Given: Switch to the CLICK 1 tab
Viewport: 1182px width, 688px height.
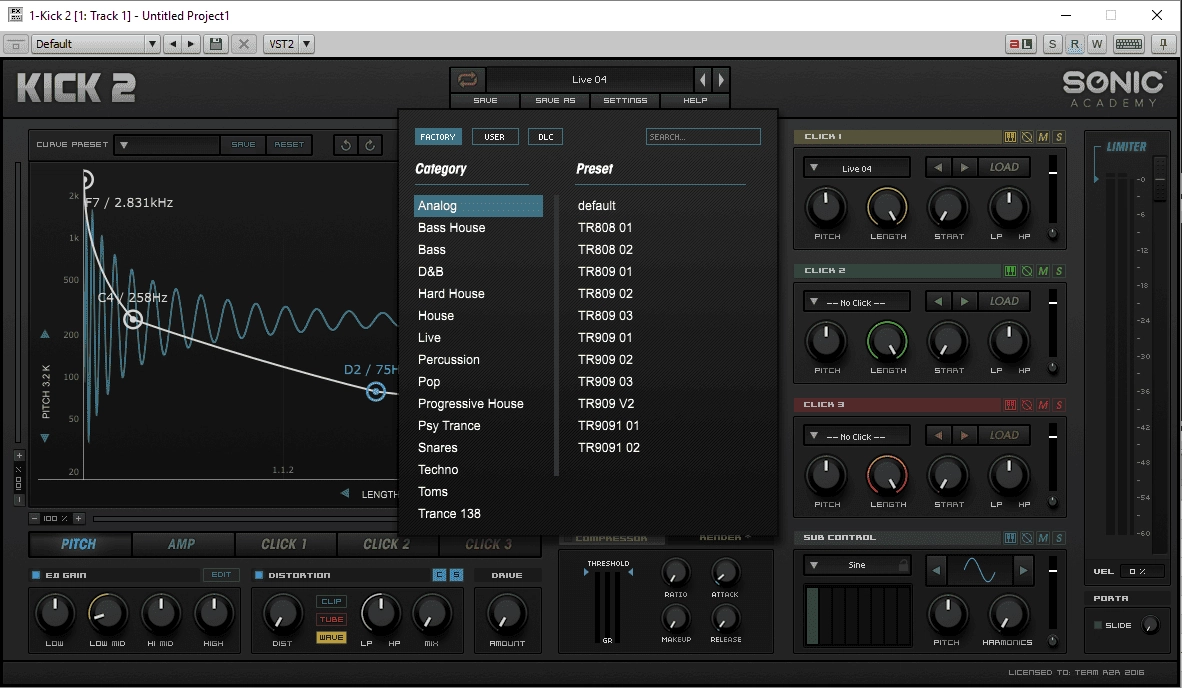Looking at the screenshot, I should coord(284,544).
